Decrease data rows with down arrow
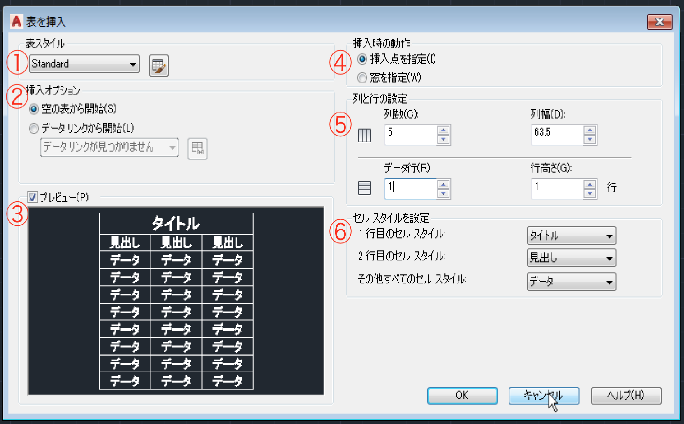 tap(443, 194)
